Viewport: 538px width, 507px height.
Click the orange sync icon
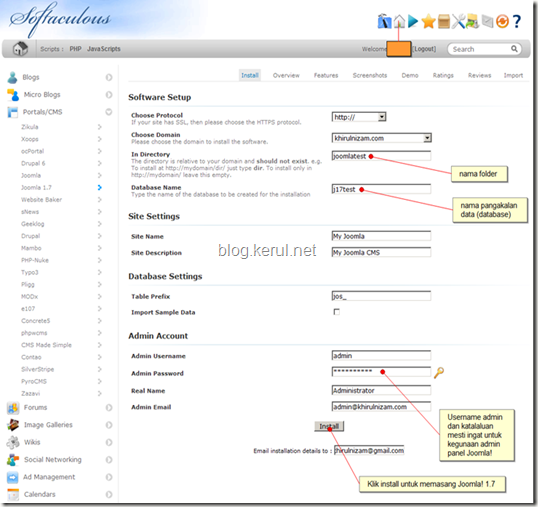click(x=502, y=22)
